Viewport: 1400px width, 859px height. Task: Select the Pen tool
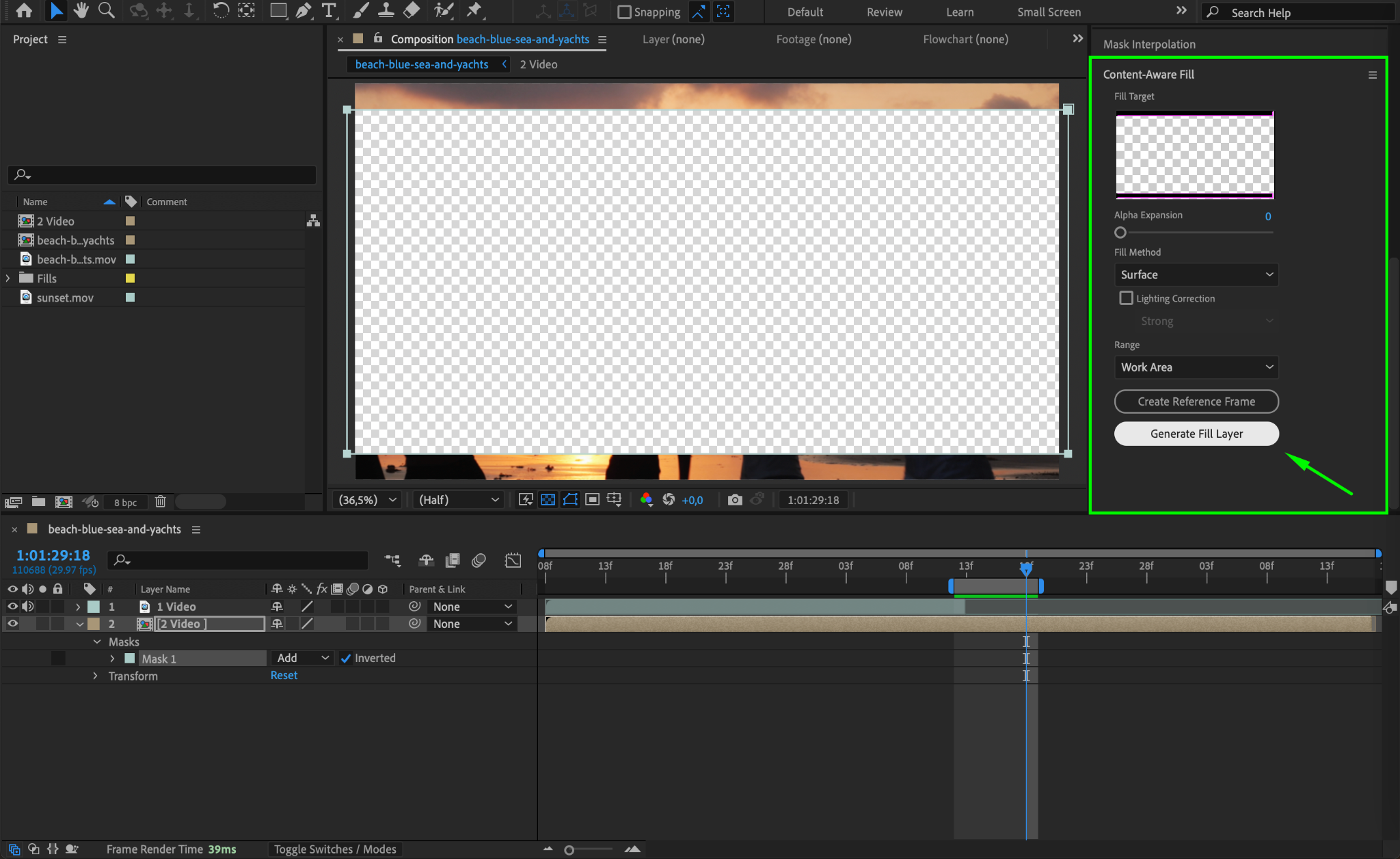(303, 11)
